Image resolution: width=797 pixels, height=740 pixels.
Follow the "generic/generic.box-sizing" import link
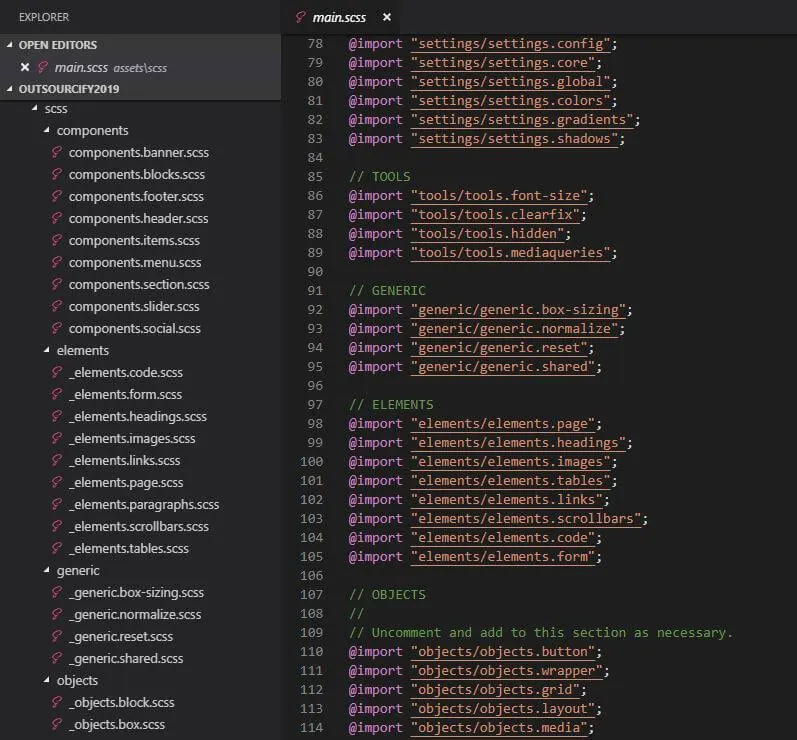point(518,310)
